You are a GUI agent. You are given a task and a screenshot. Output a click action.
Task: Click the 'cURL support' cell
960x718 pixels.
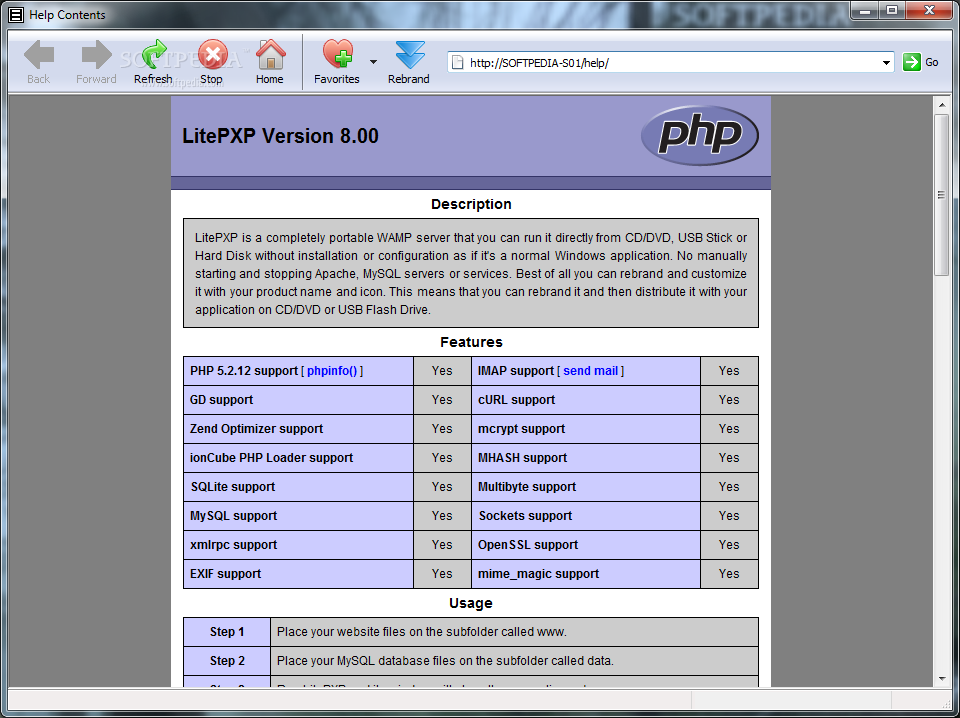(586, 400)
